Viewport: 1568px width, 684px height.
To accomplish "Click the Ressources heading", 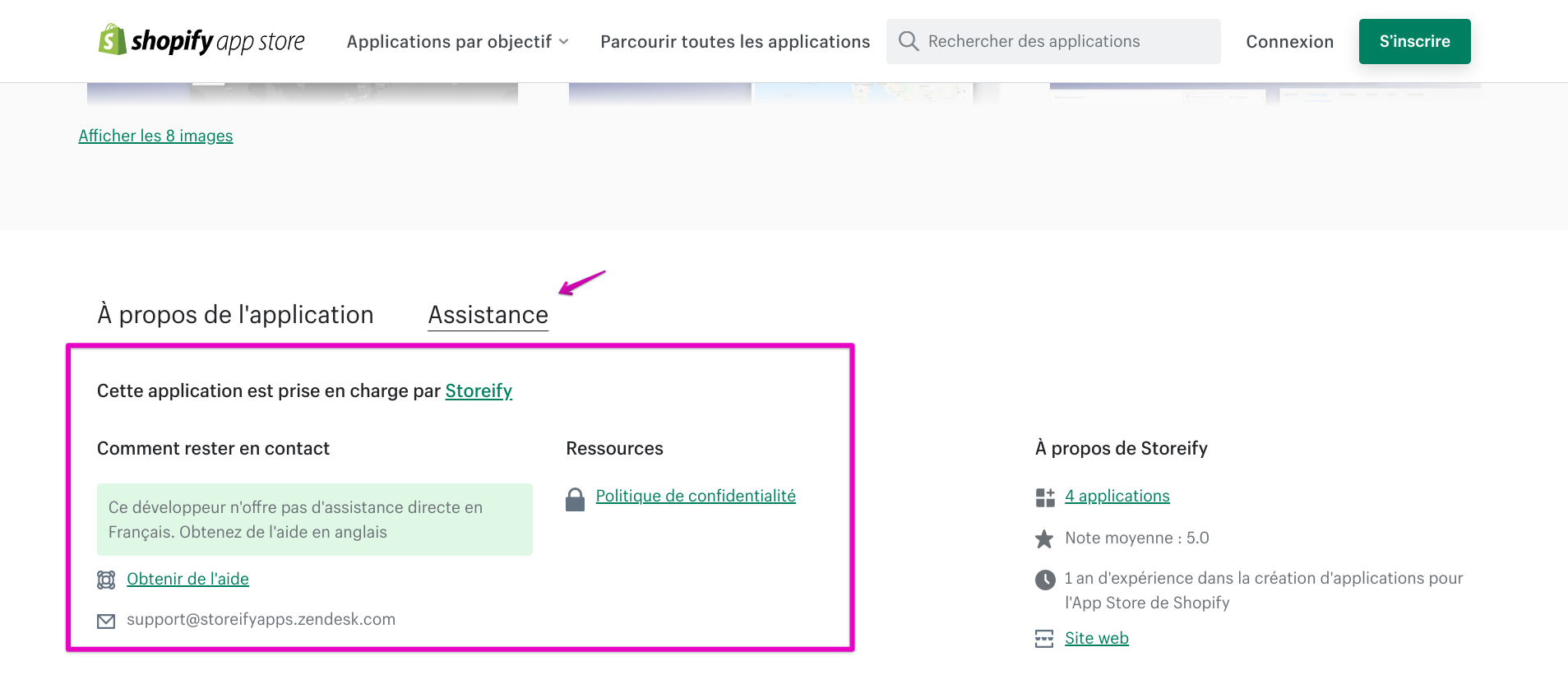I will (x=615, y=449).
